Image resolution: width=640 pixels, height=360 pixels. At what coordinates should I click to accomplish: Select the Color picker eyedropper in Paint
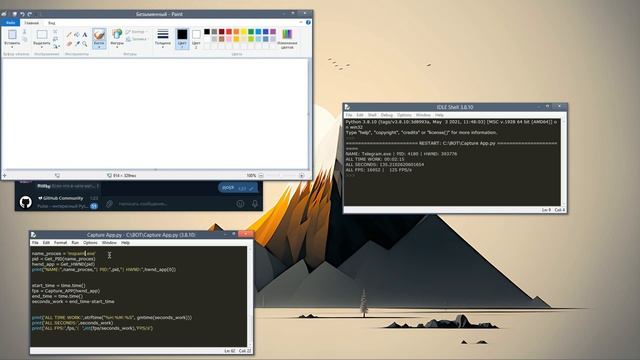[77, 44]
